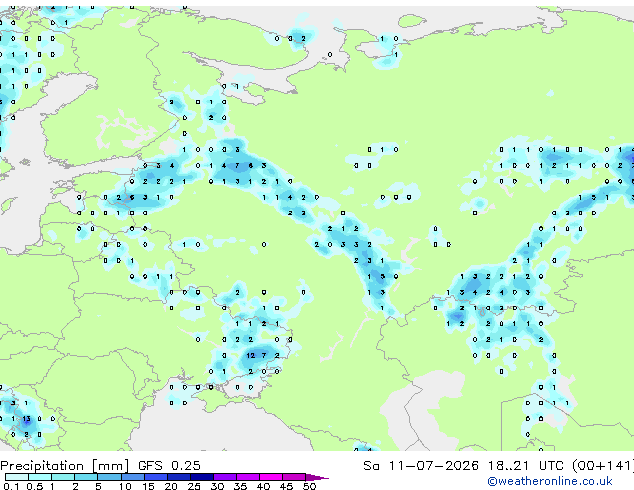Click the 1–2 mm legend color swatch
This screenshot has height=490, width=634.
(x=63, y=477)
